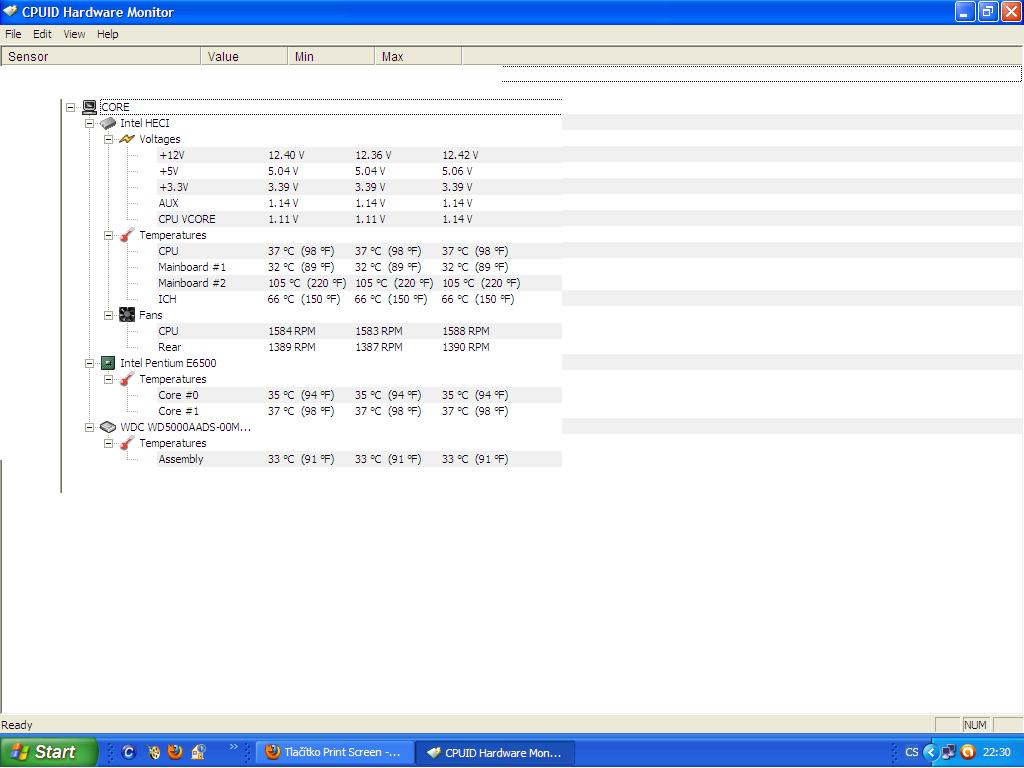
Task: Click the Intel HECI chip icon
Action: [x=108, y=123]
